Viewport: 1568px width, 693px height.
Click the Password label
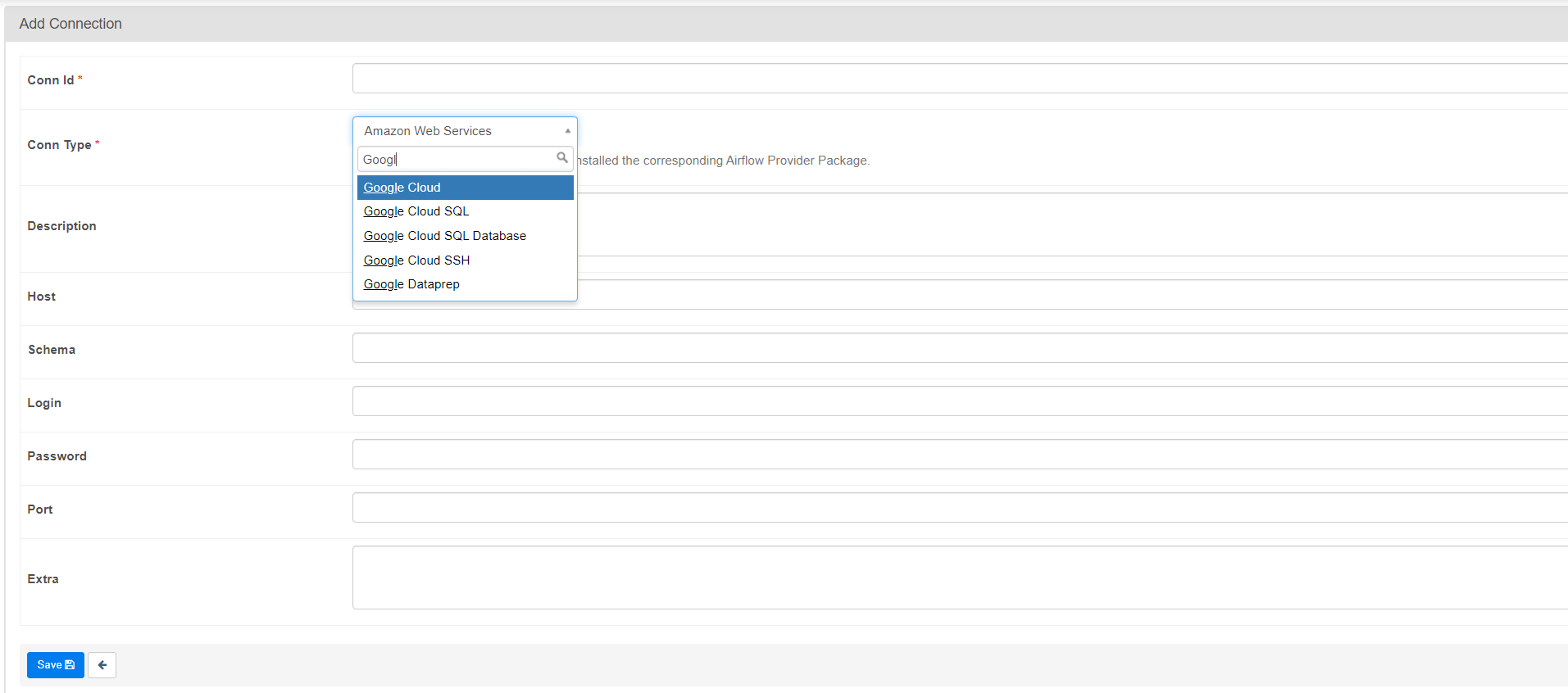[x=57, y=456]
